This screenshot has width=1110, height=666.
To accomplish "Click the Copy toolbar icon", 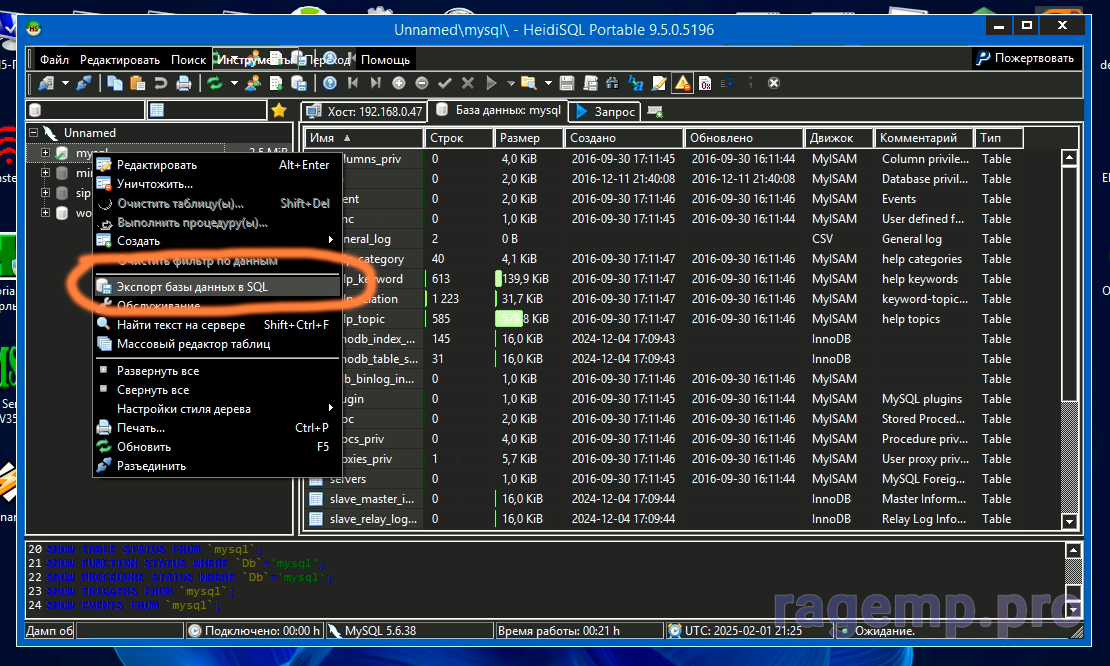I will pos(114,84).
